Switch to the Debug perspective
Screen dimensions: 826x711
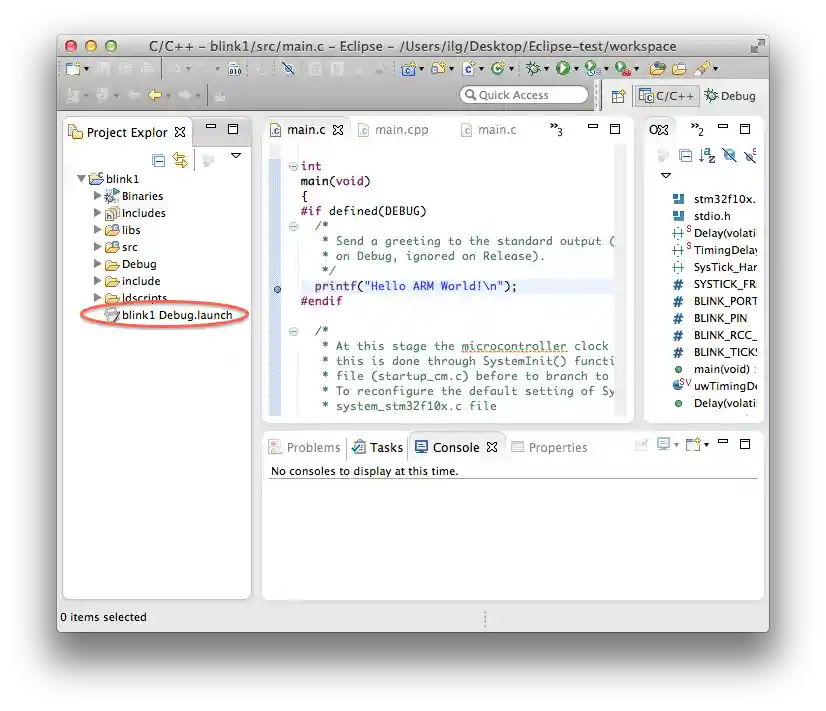[730, 96]
